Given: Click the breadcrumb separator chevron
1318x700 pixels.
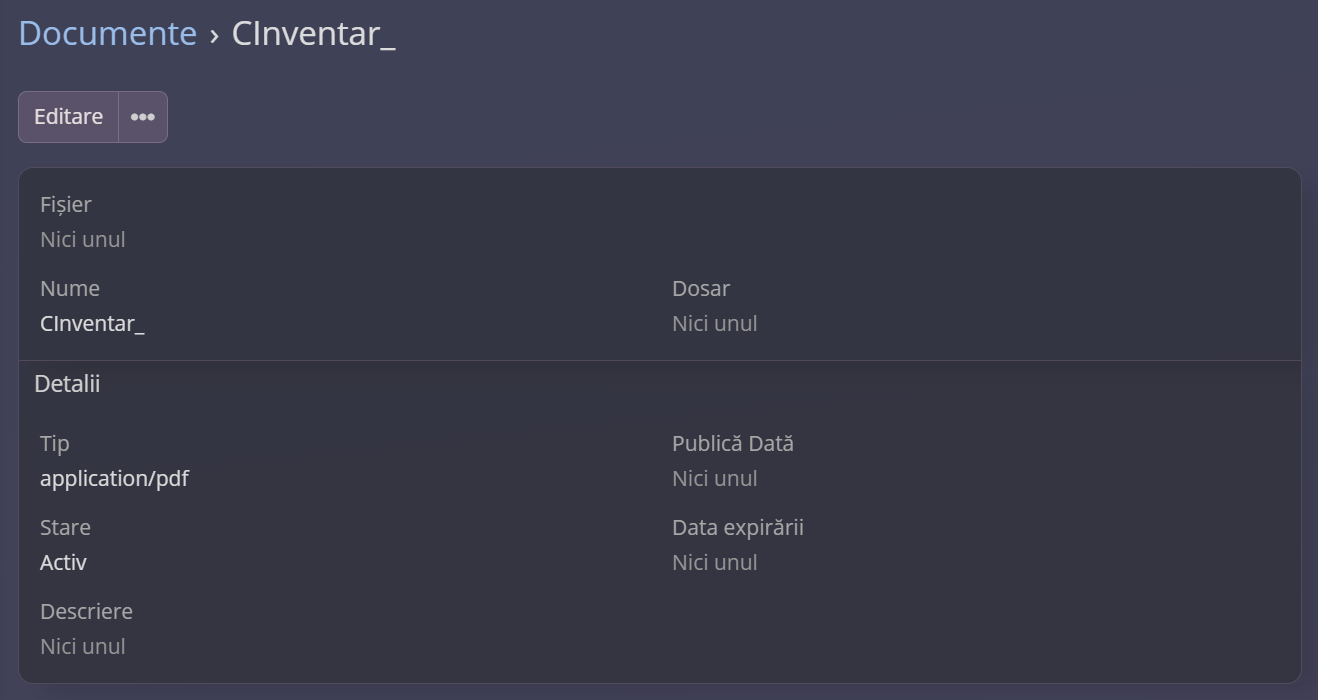Looking at the screenshot, I should click(x=214, y=35).
